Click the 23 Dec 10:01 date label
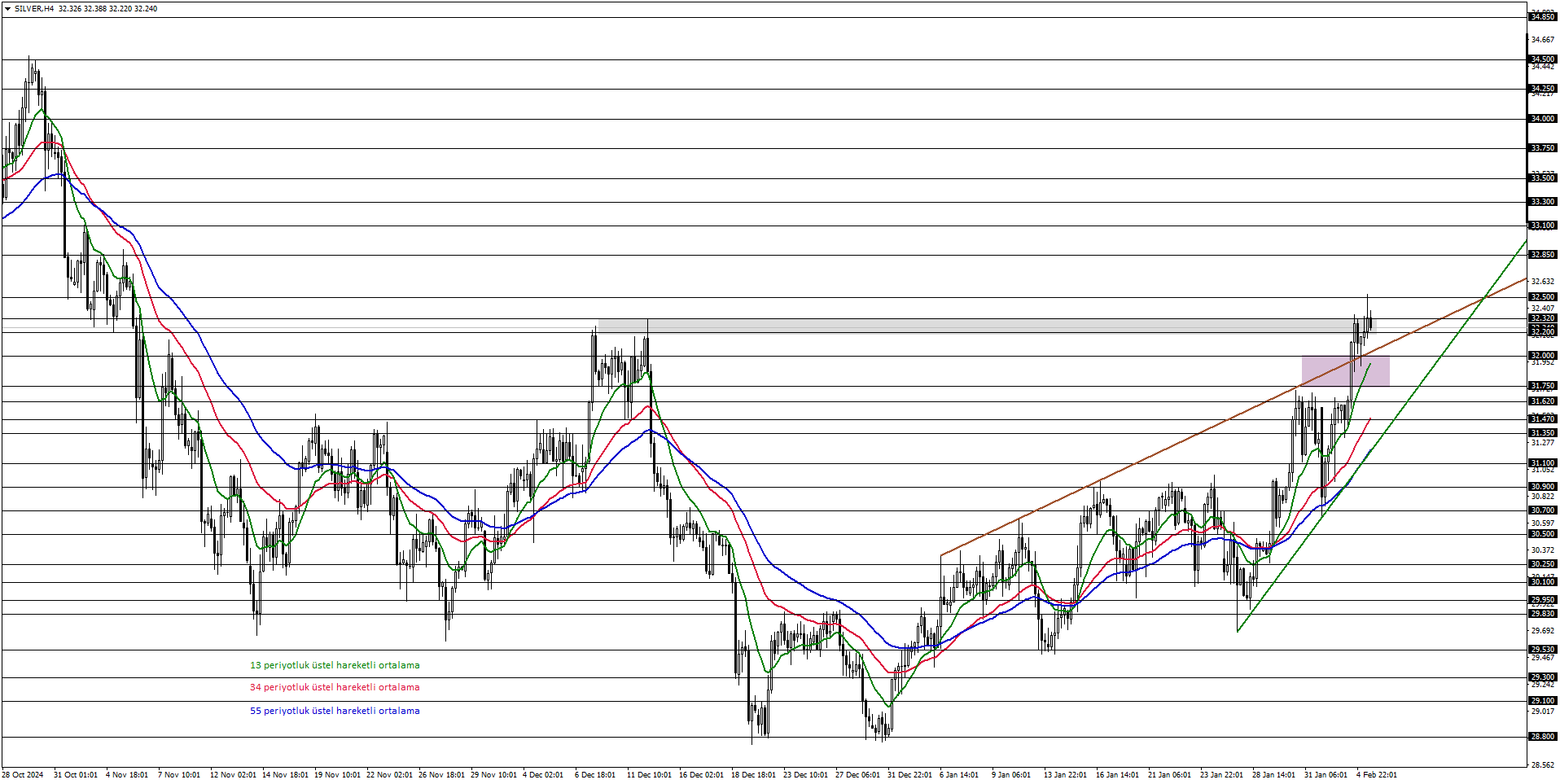Viewport: 1560px width, 784px height. (x=805, y=775)
